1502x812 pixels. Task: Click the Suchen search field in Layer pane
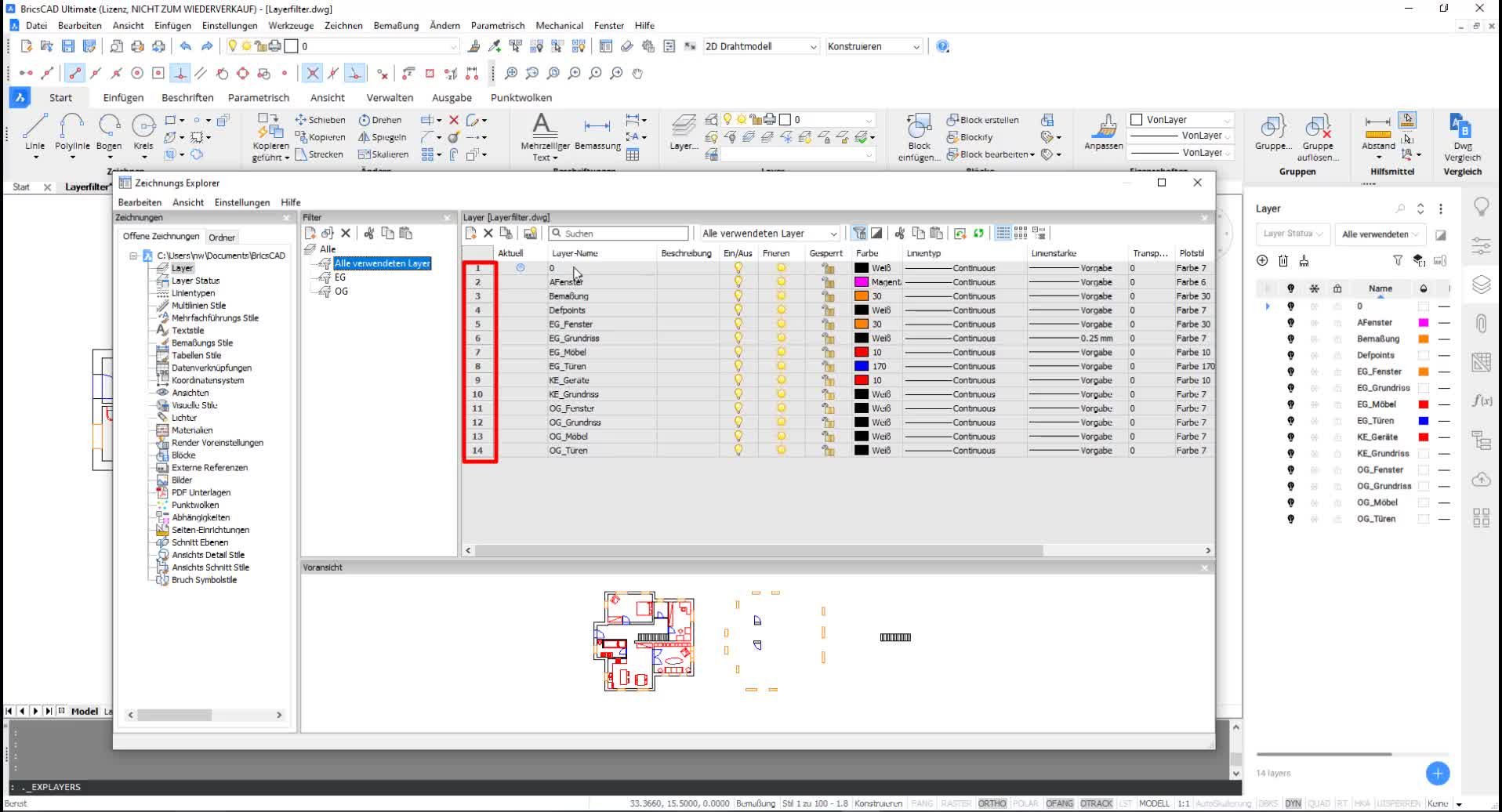coord(618,234)
